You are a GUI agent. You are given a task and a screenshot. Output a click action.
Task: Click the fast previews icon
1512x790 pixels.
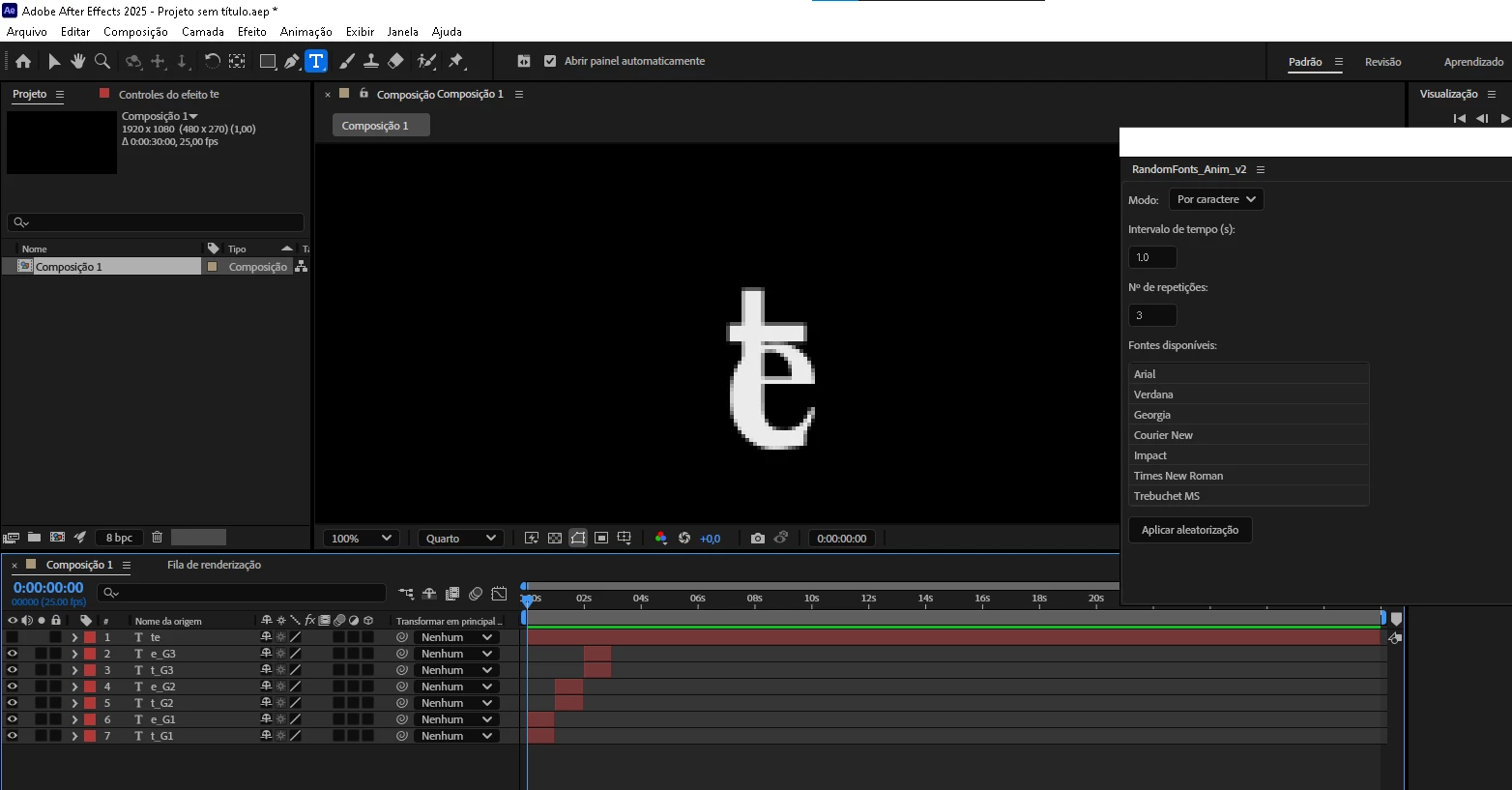coord(532,539)
